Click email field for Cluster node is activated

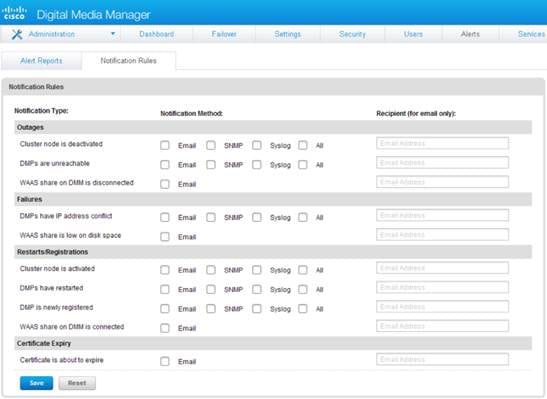pyautogui.click(x=442, y=268)
